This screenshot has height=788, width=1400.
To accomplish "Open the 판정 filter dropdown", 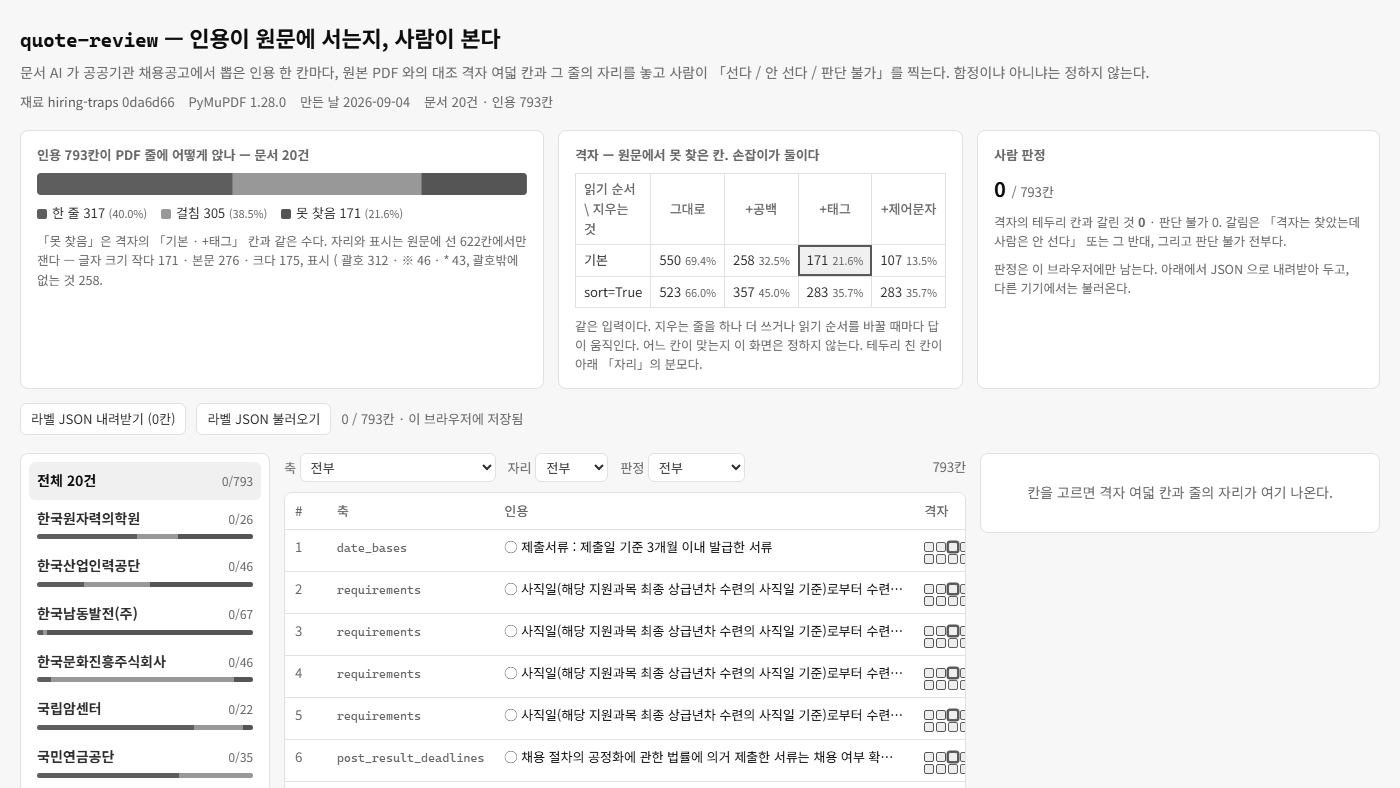I will click(x=696, y=468).
